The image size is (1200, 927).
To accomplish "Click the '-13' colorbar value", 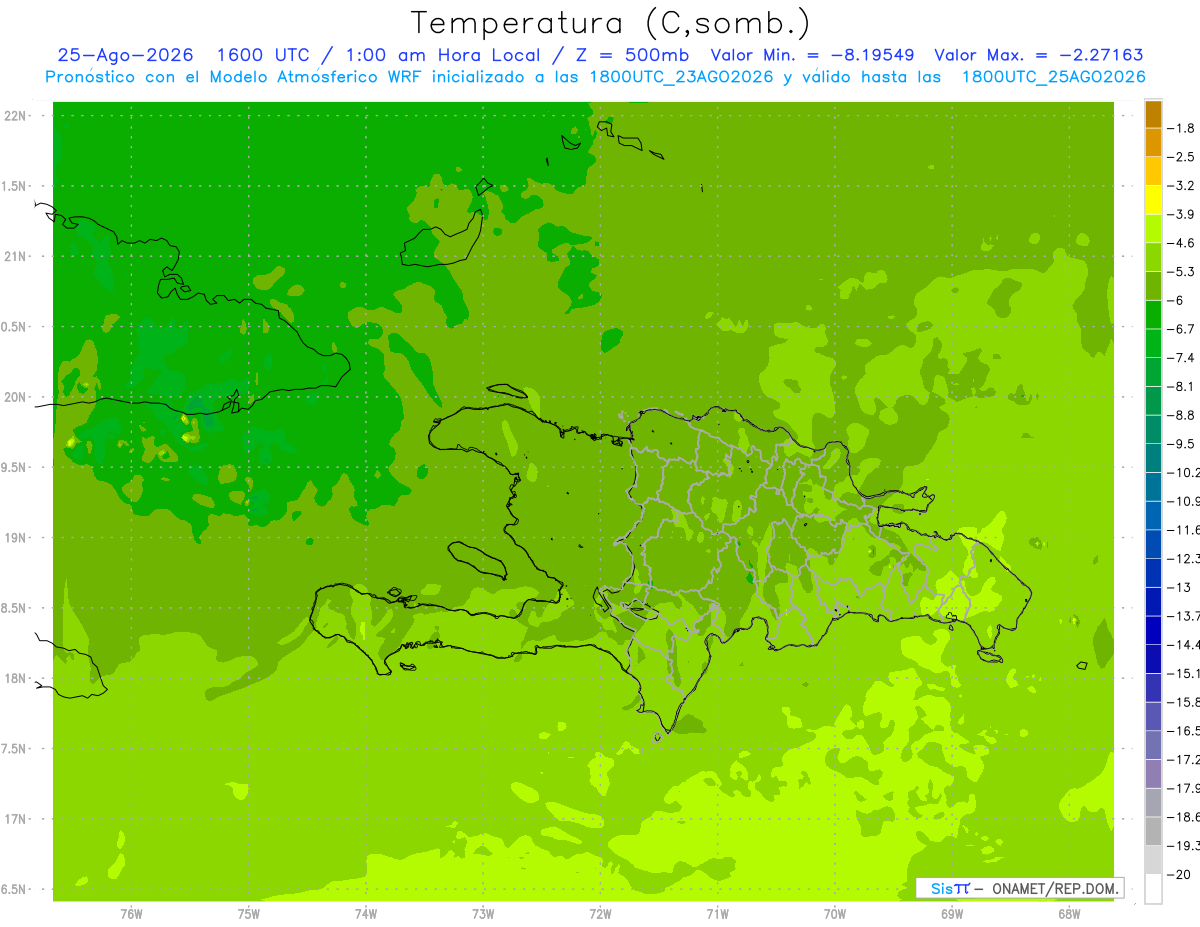I will click(x=1181, y=587).
